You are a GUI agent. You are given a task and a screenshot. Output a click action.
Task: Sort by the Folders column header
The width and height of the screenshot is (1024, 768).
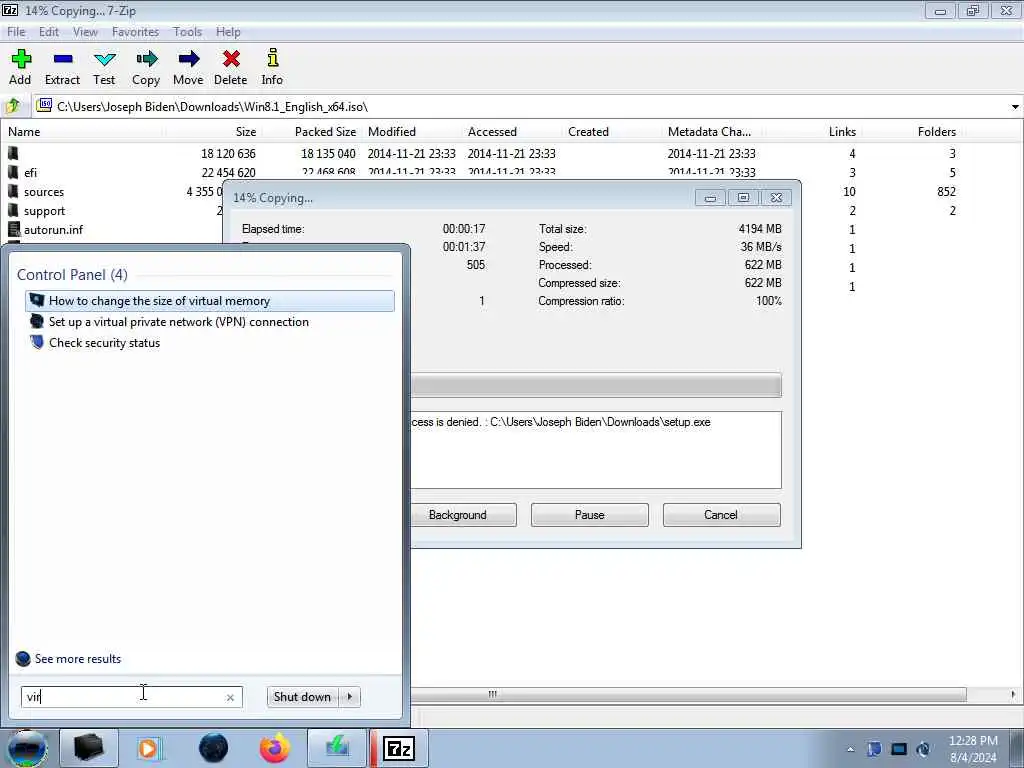[936, 131]
